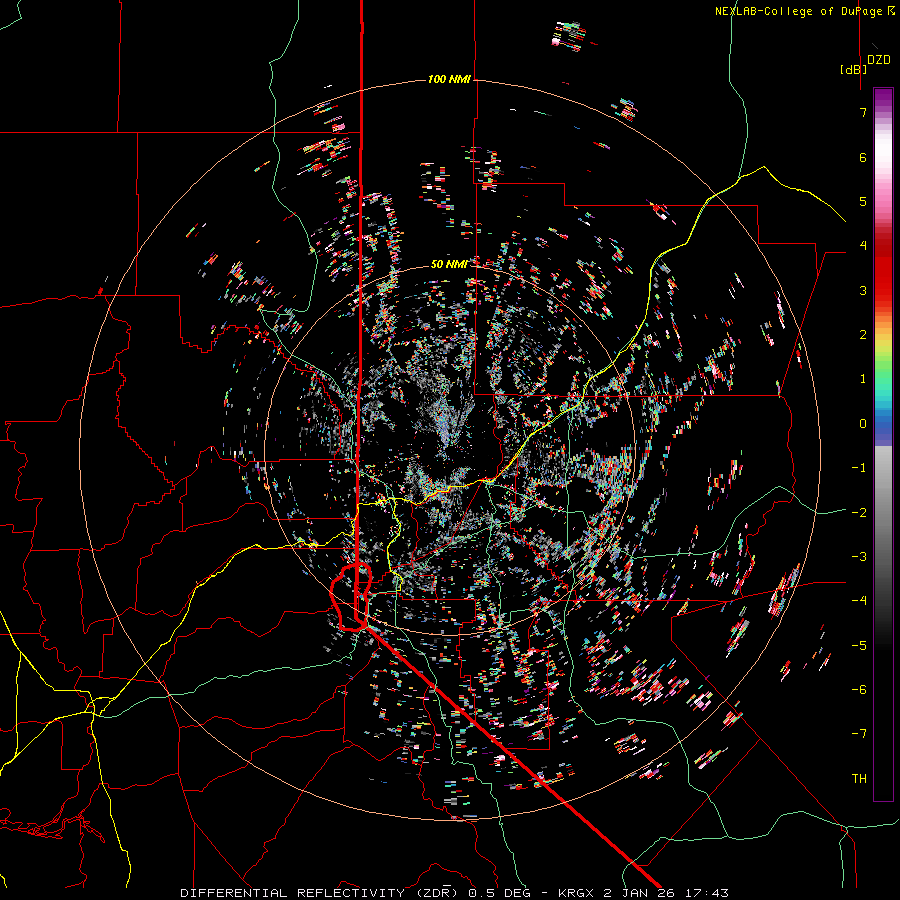Click the Differential Reflectivity KRGX caption

pos(455,893)
